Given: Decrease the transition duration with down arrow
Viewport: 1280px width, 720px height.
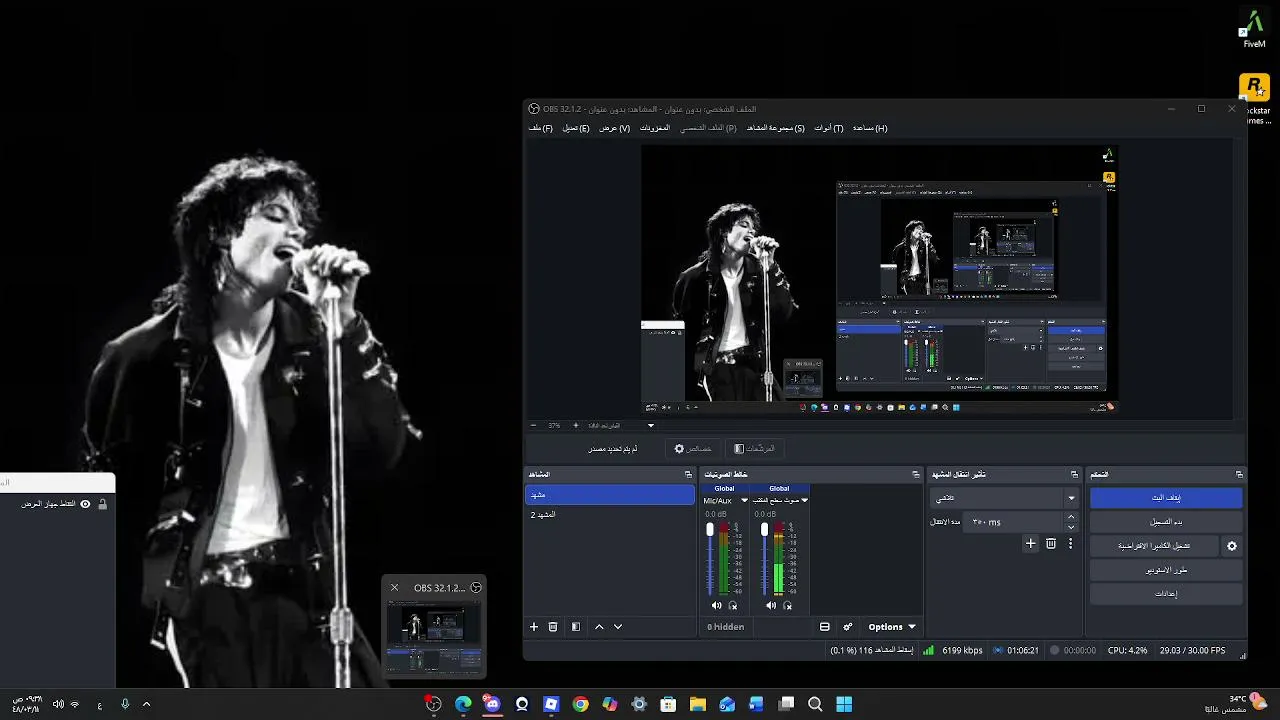Looking at the screenshot, I should [x=1071, y=526].
